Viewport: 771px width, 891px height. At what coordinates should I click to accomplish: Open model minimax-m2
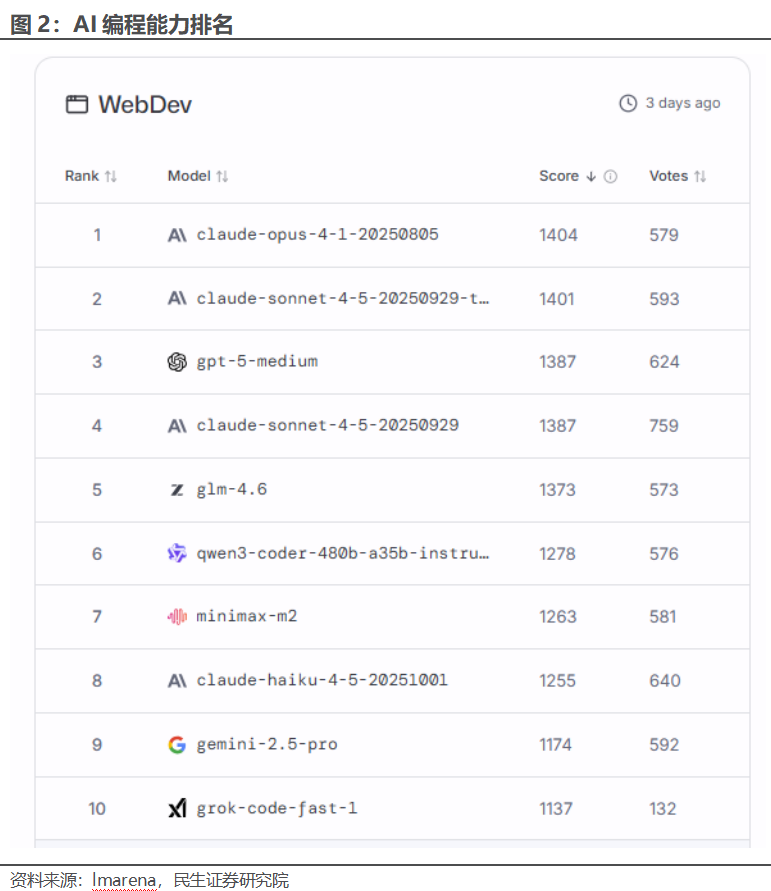coord(247,617)
